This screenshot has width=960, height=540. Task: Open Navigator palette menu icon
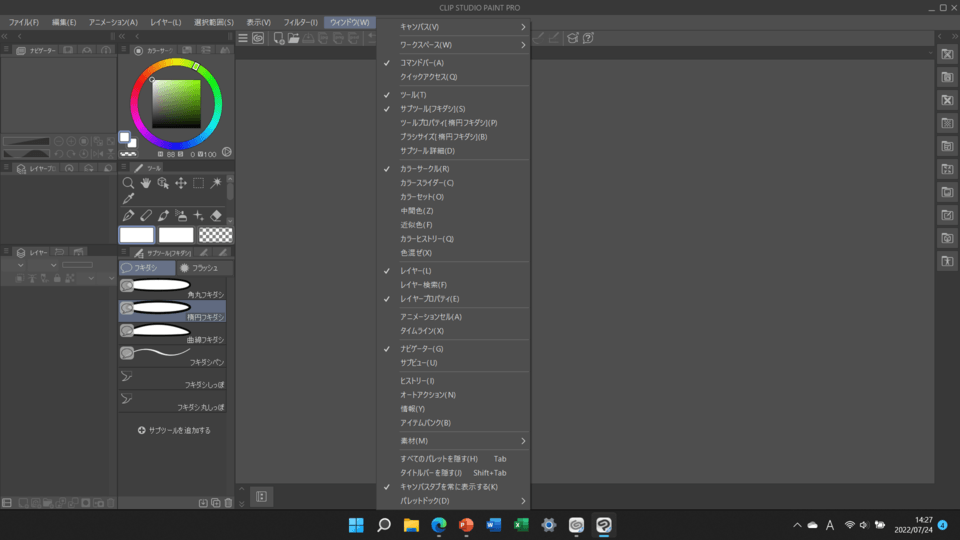pyautogui.click(x=6, y=50)
